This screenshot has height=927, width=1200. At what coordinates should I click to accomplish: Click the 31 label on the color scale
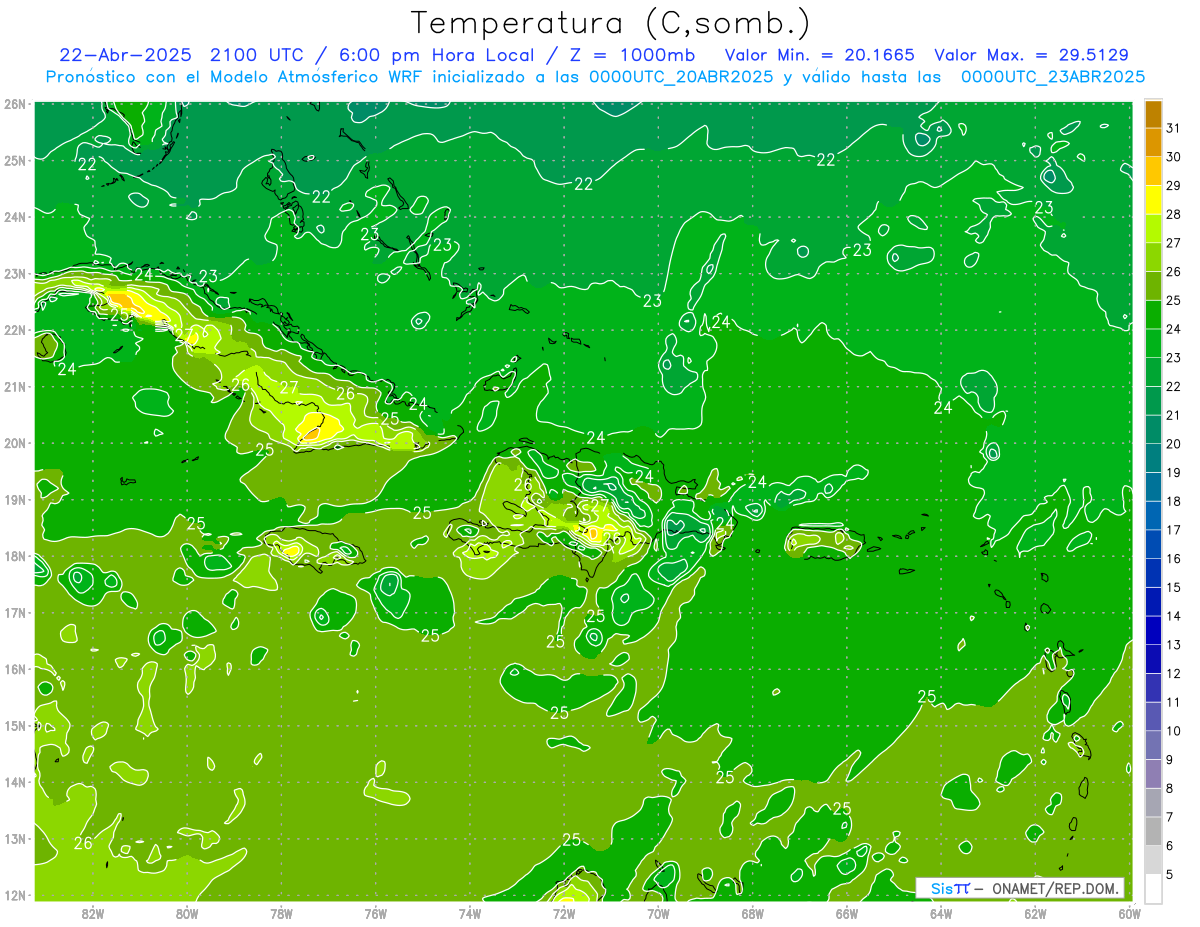click(1174, 128)
